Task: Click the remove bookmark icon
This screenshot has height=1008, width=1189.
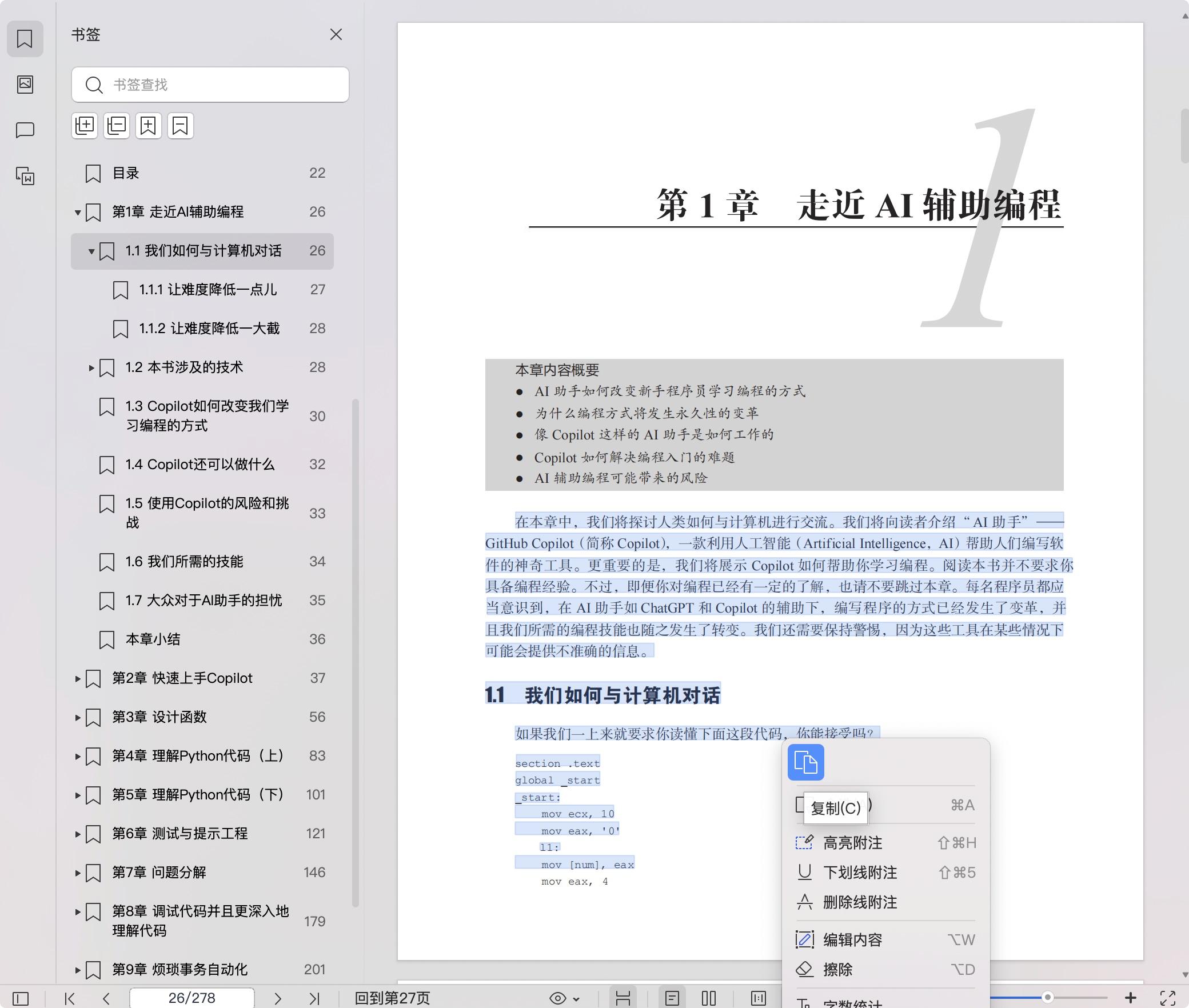Action: coord(180,126)
